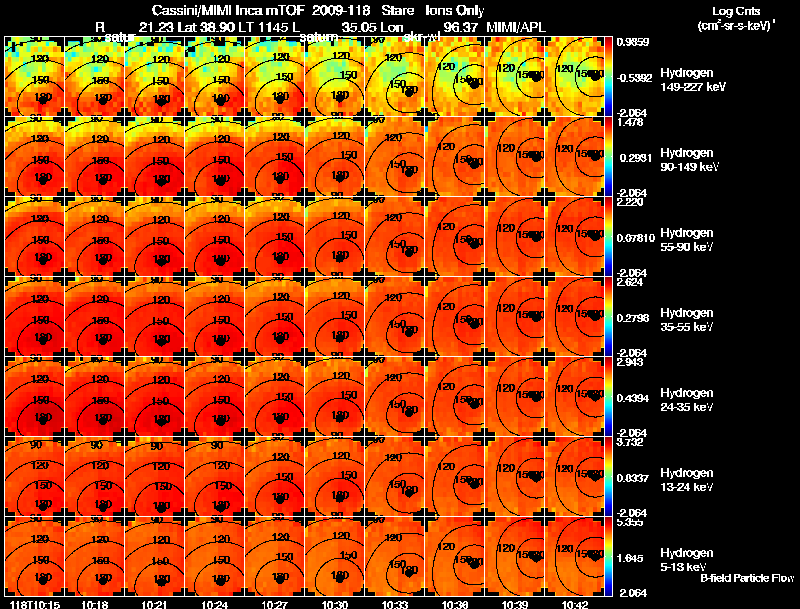Select the 149-227 keV panel at 10:33
The width and height of the screenshot is (800, 609).
(394, 77)
